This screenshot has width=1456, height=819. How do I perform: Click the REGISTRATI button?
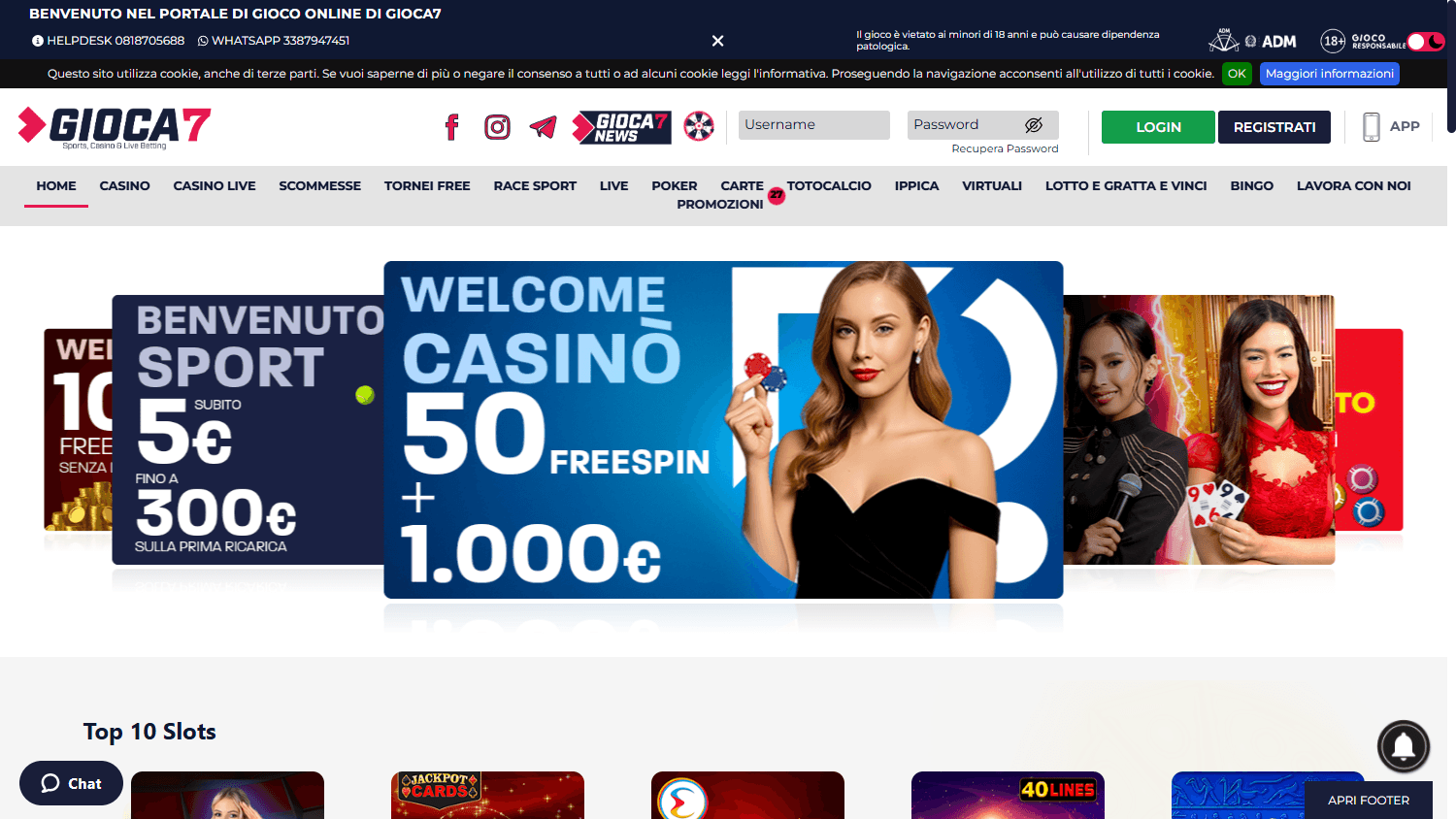[x=1274, y=127]
